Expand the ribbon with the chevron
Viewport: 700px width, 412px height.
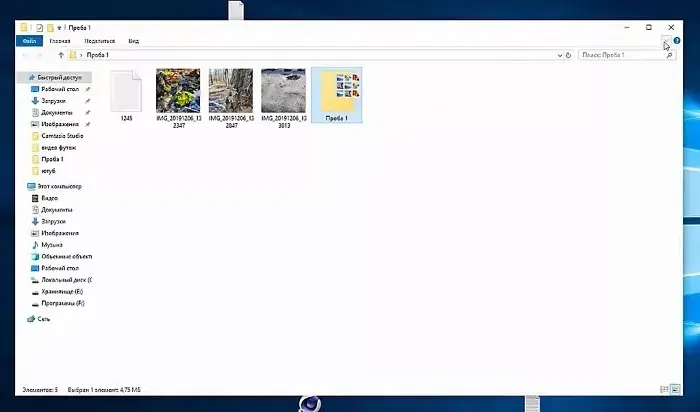click(x=666, y=41)
